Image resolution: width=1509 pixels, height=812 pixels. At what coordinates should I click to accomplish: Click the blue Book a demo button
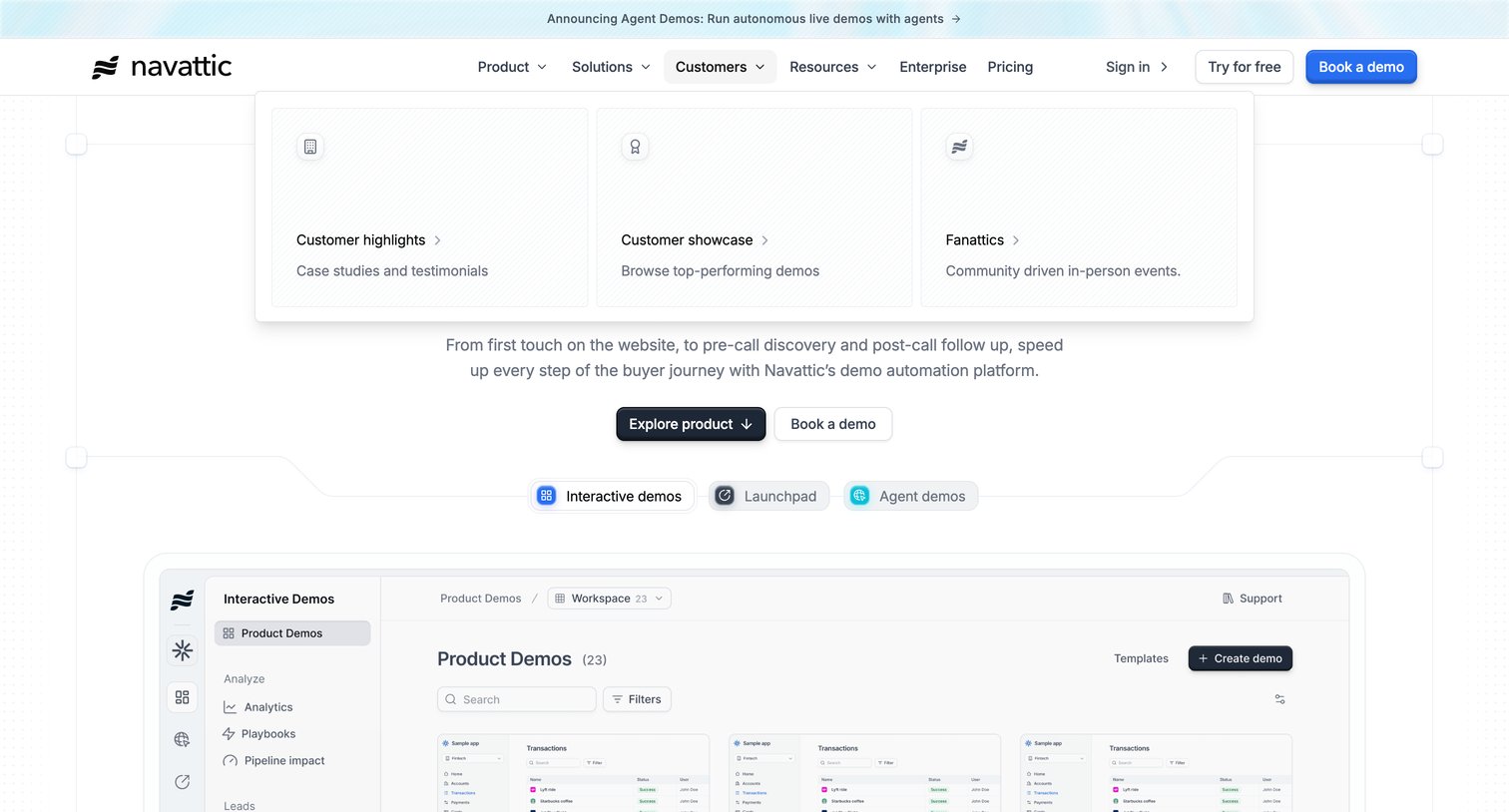point(1361,67)
